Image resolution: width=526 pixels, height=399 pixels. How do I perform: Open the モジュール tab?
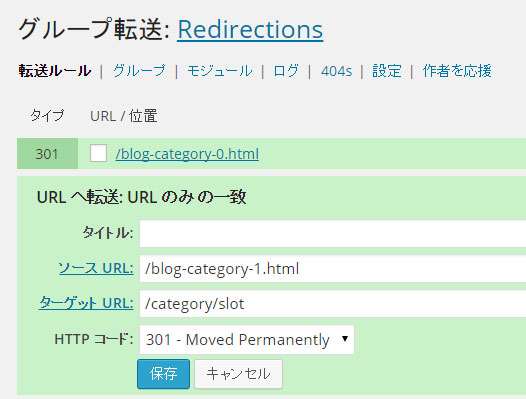(219, 71)
